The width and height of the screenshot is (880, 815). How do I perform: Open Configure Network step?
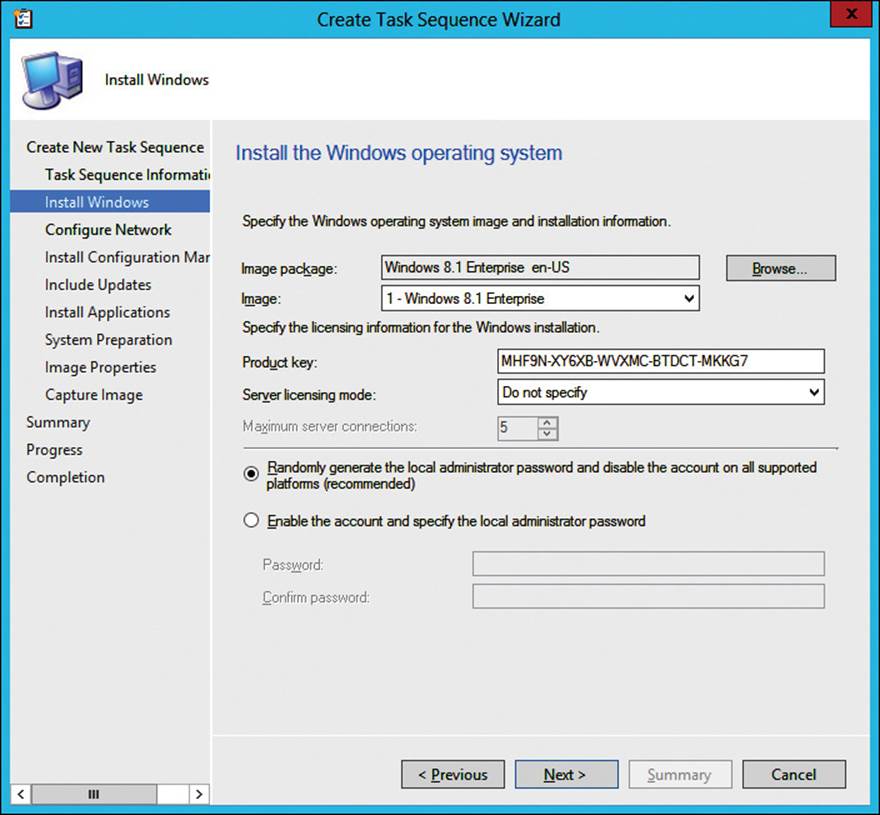[108, 230]
